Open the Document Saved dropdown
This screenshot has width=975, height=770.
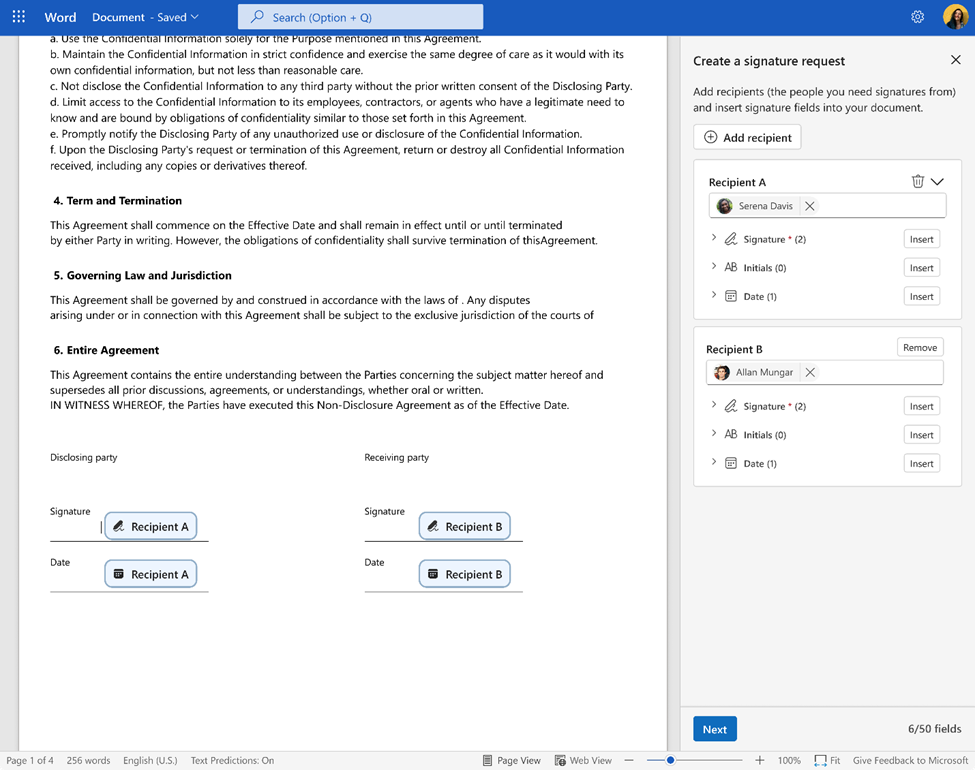coord(145,17)
